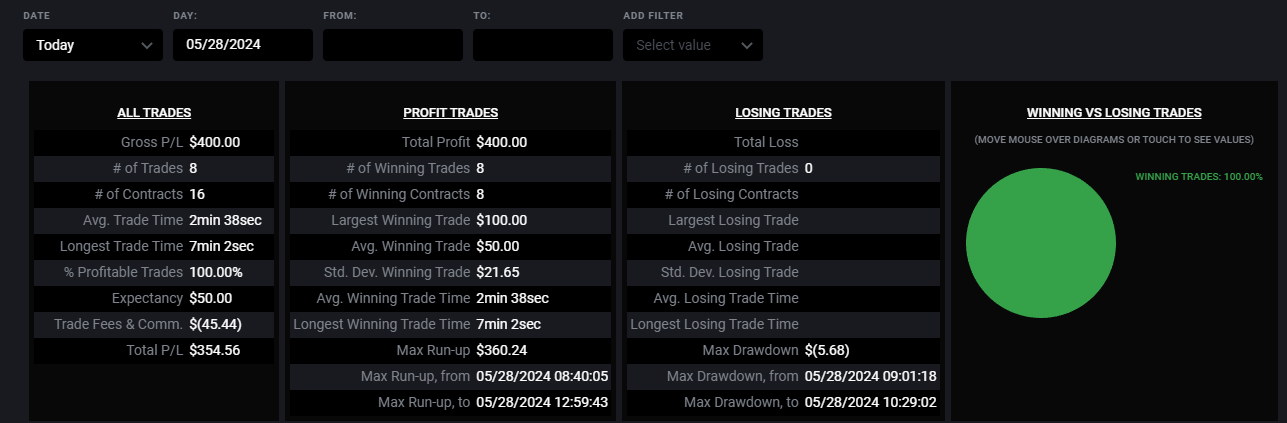The width and height of the screenshot is (1287, 423).
Task: Click the Max Drawdown value $(5.68)
Action: pos(828,350)
